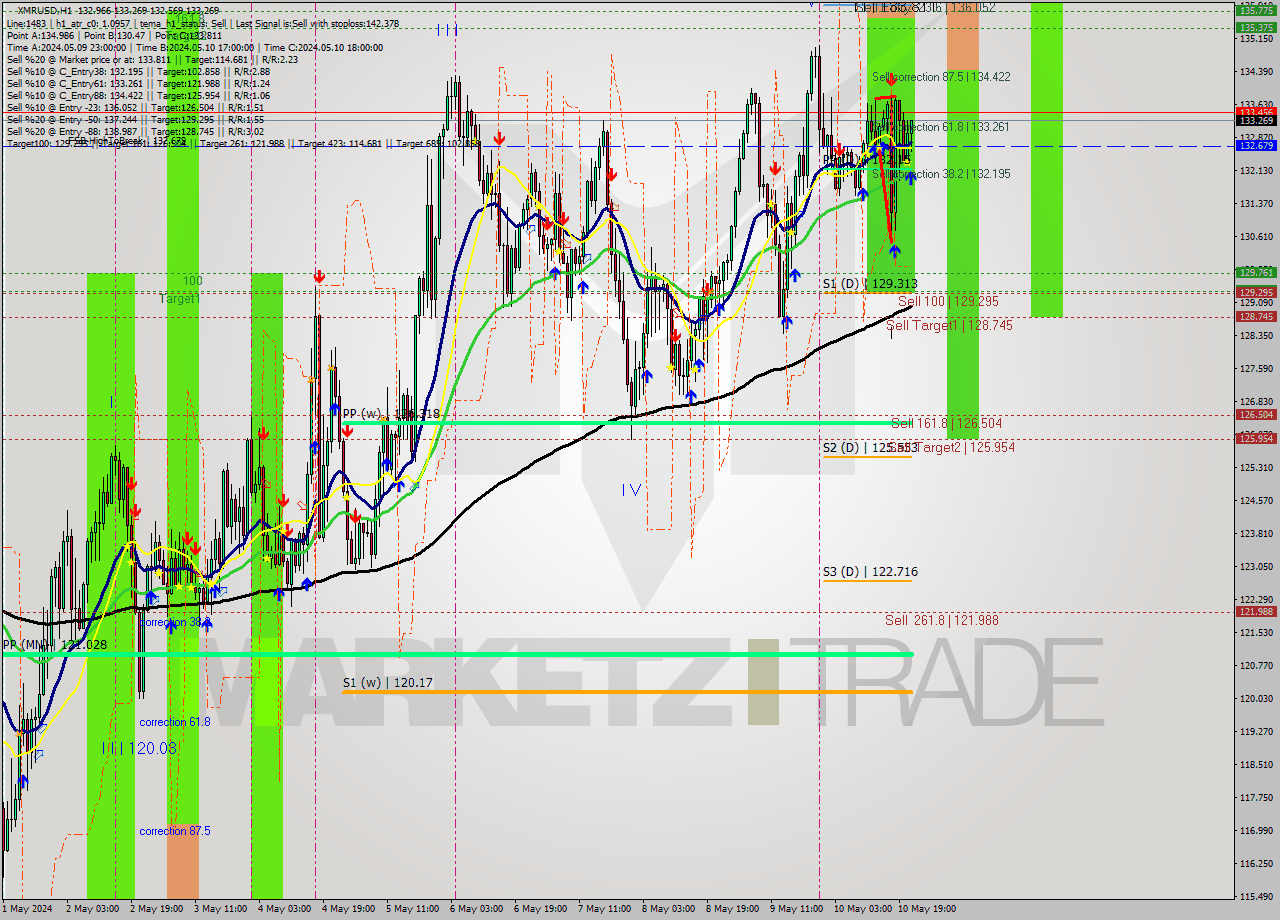Click the 'Sell 261.8 | 121.988' chart label
Image resolution: width=1280 pixels, height=920 pixels.
coord(942,620)
